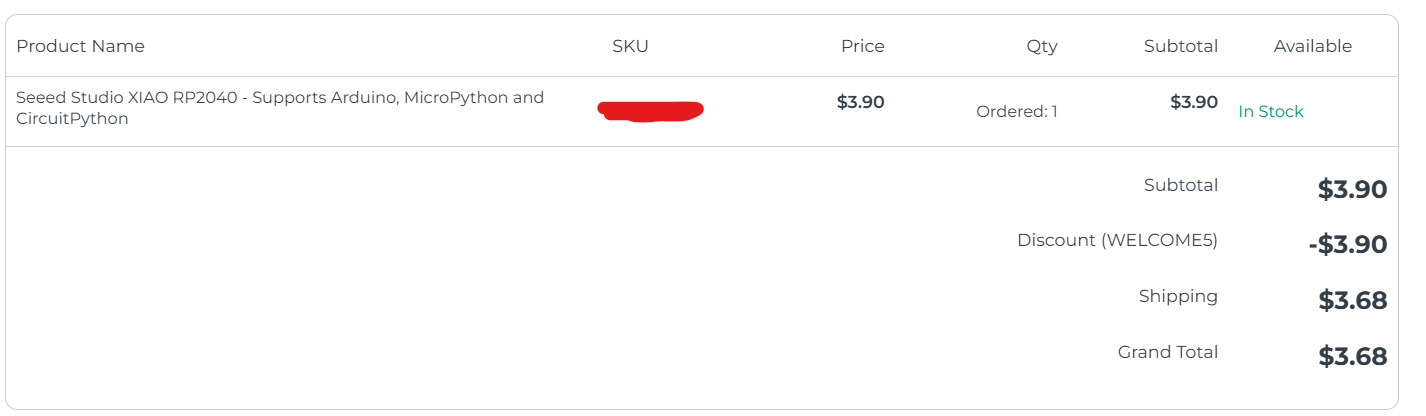Click the SKU column header

click(630, 46)
